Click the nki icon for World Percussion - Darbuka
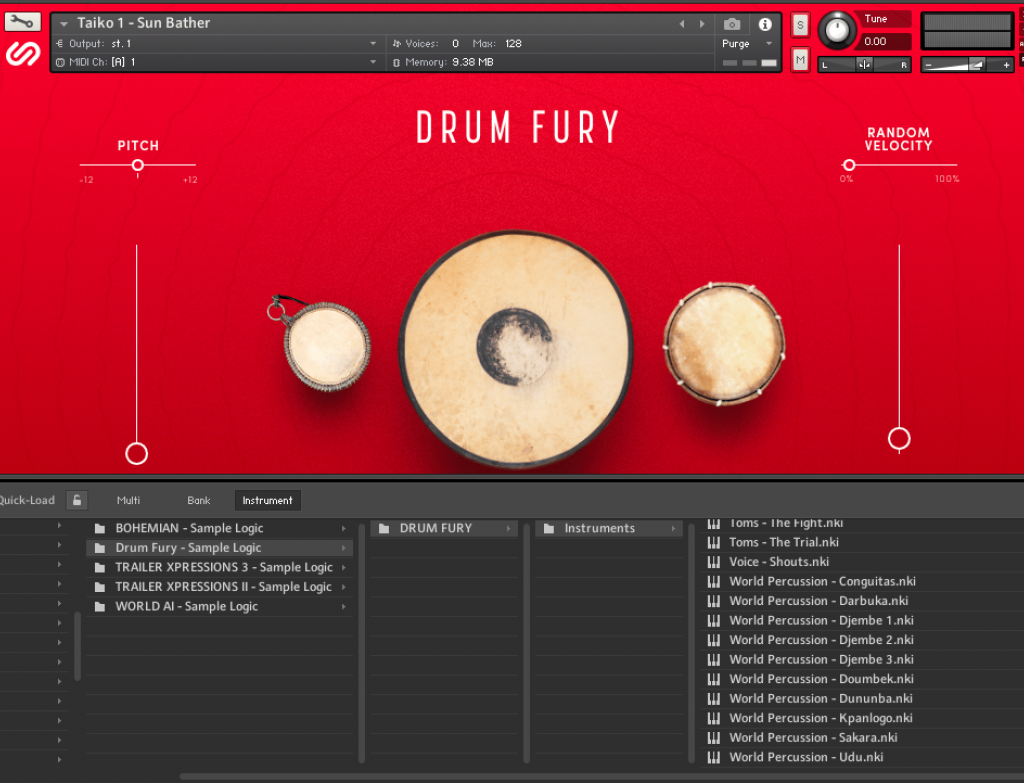 coord(714,601)
